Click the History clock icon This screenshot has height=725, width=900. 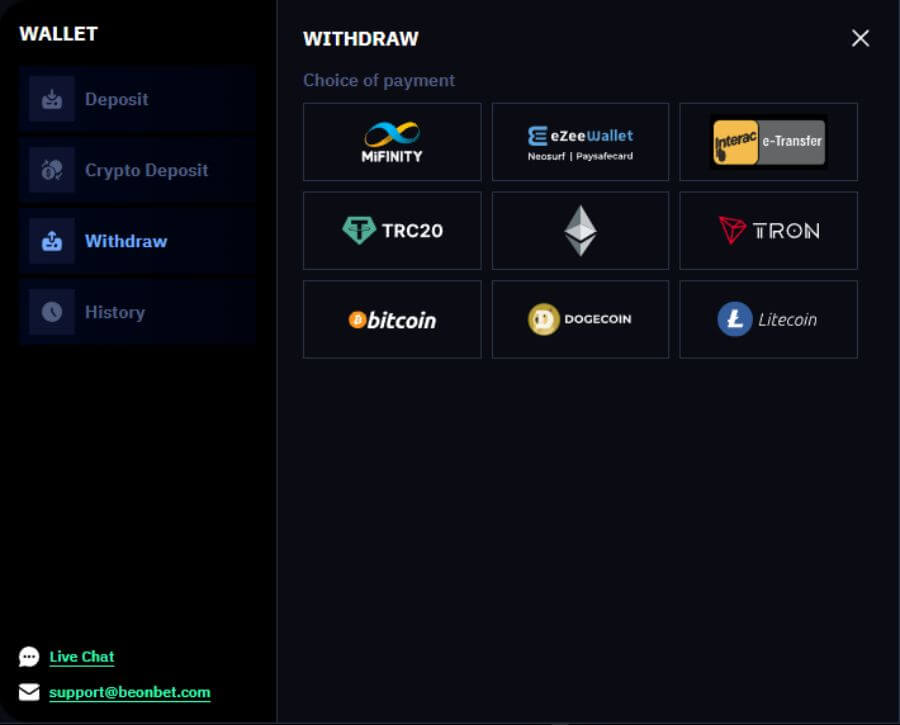pos(52,312)
